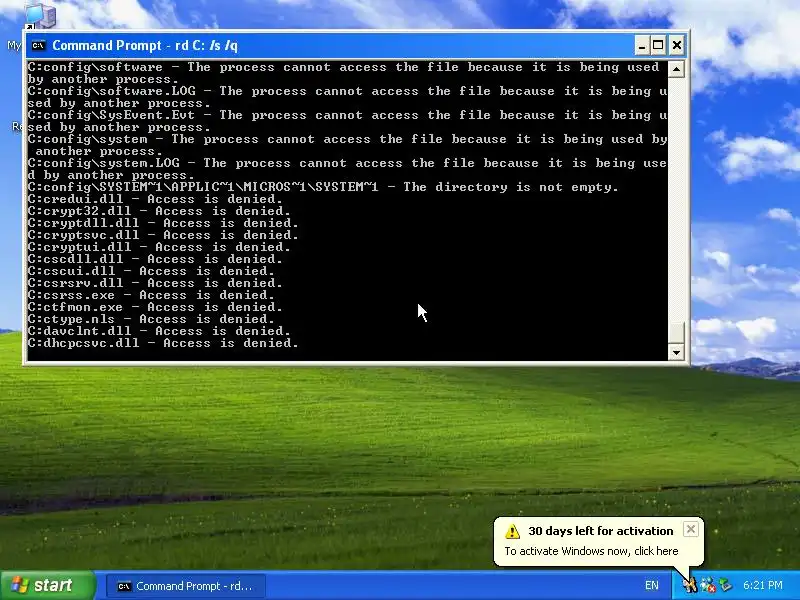Screen dimensions: 800x600
Task: Click the 'To activate Windows now, click here' text
Action: tap(591, 551)
